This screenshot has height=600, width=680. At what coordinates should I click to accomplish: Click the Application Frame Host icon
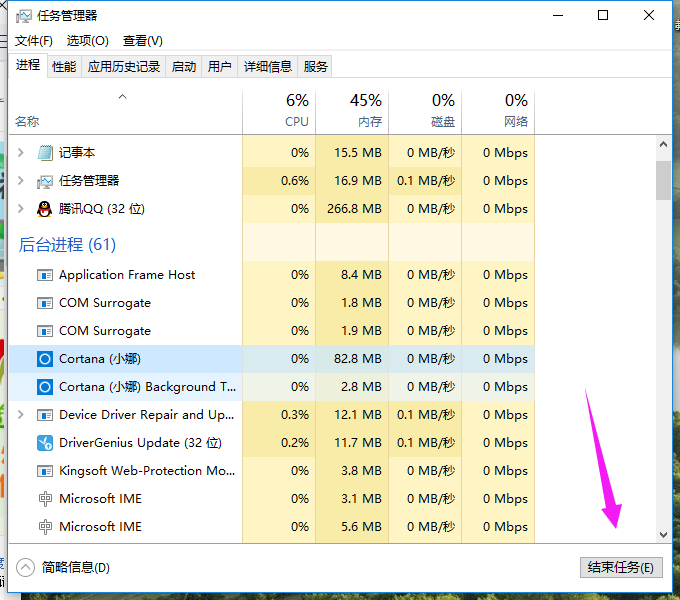(44, 275)
